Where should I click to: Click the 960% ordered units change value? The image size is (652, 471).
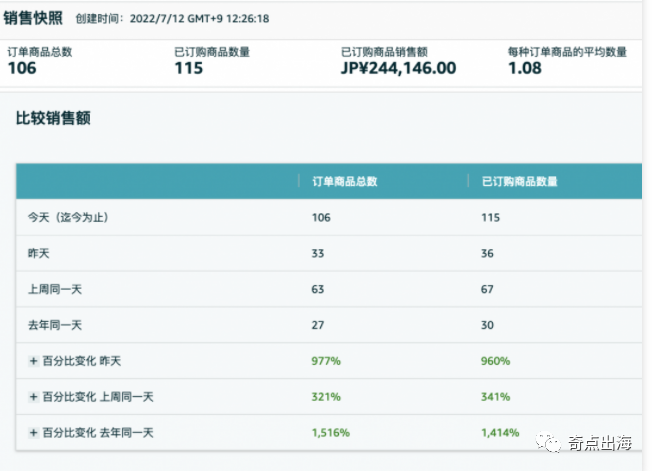pos(496,361)
